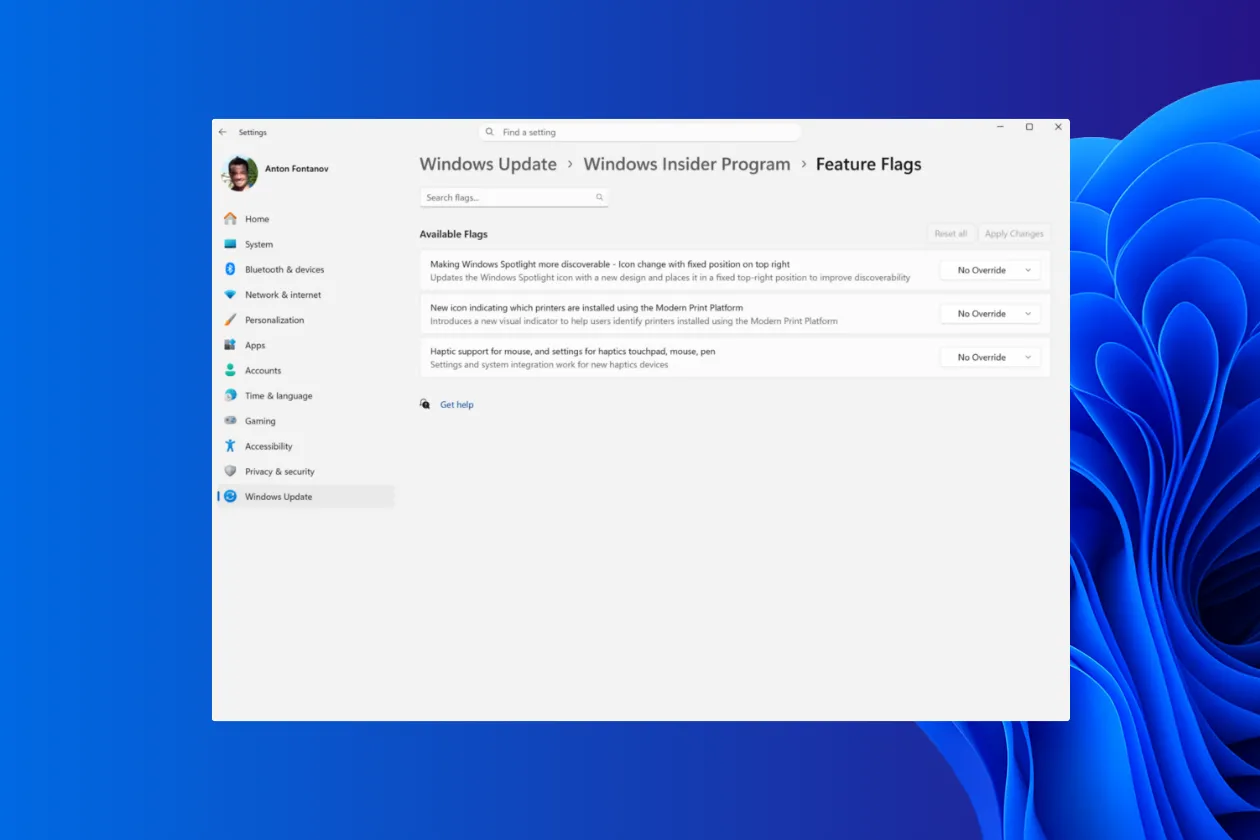The width and height of the screenshot is (1260, 840).
Task: Click Privacy & security shield icon
Action: coord(230,472)
